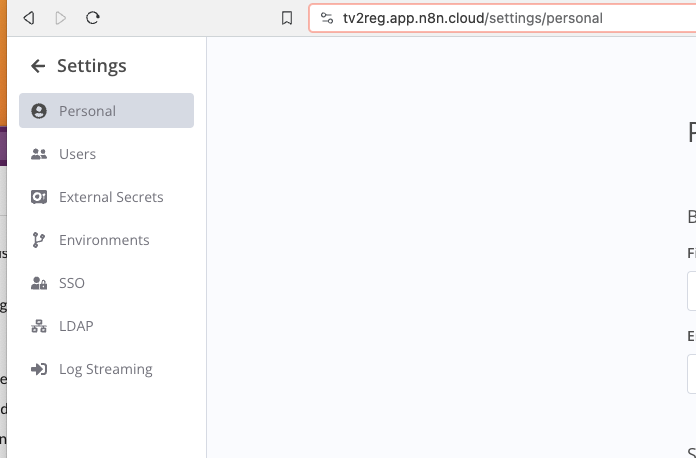Open the Users settings page
Viewport: 696px width, 458px height.
78,154
